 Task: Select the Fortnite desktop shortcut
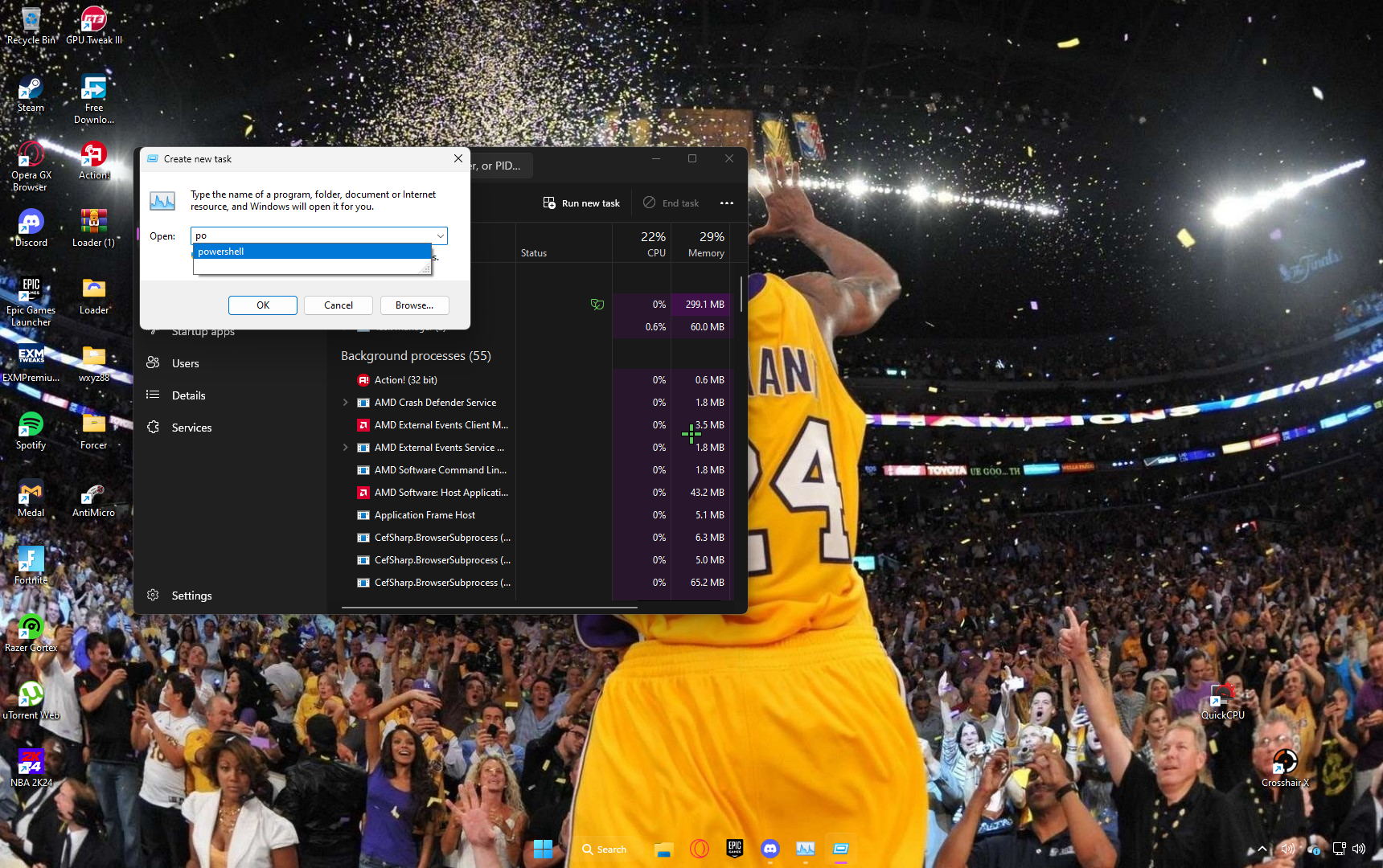pos(31,566)
